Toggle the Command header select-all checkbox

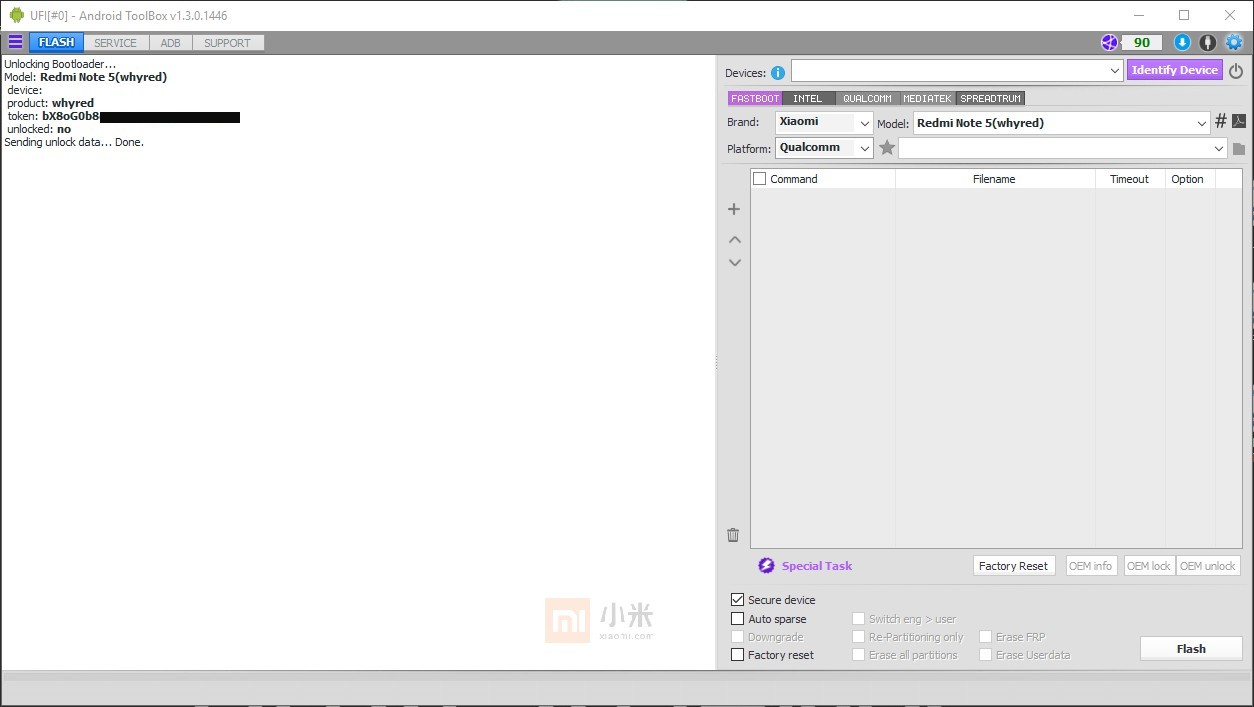(x=760, y=179)
